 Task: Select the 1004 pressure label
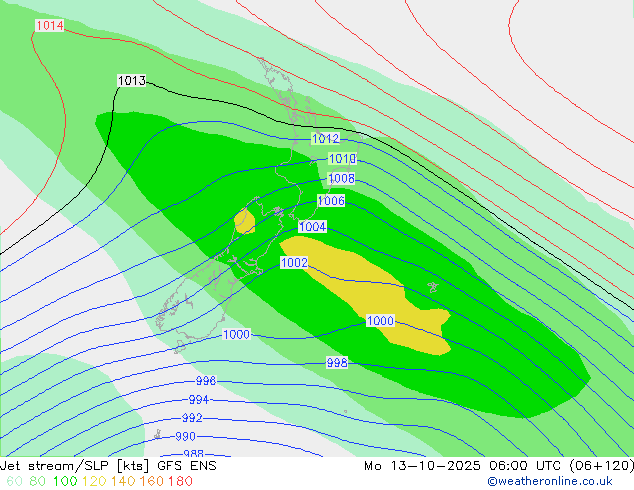(313, 226)
